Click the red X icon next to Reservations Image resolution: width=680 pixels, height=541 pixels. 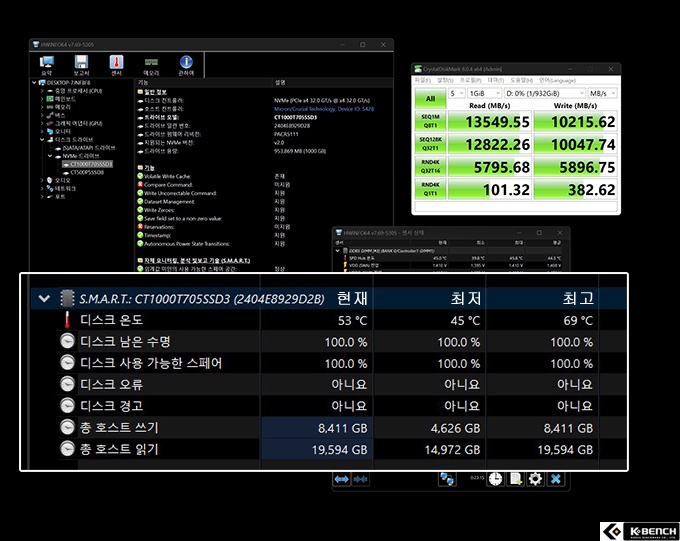click(x=140, y=226)
